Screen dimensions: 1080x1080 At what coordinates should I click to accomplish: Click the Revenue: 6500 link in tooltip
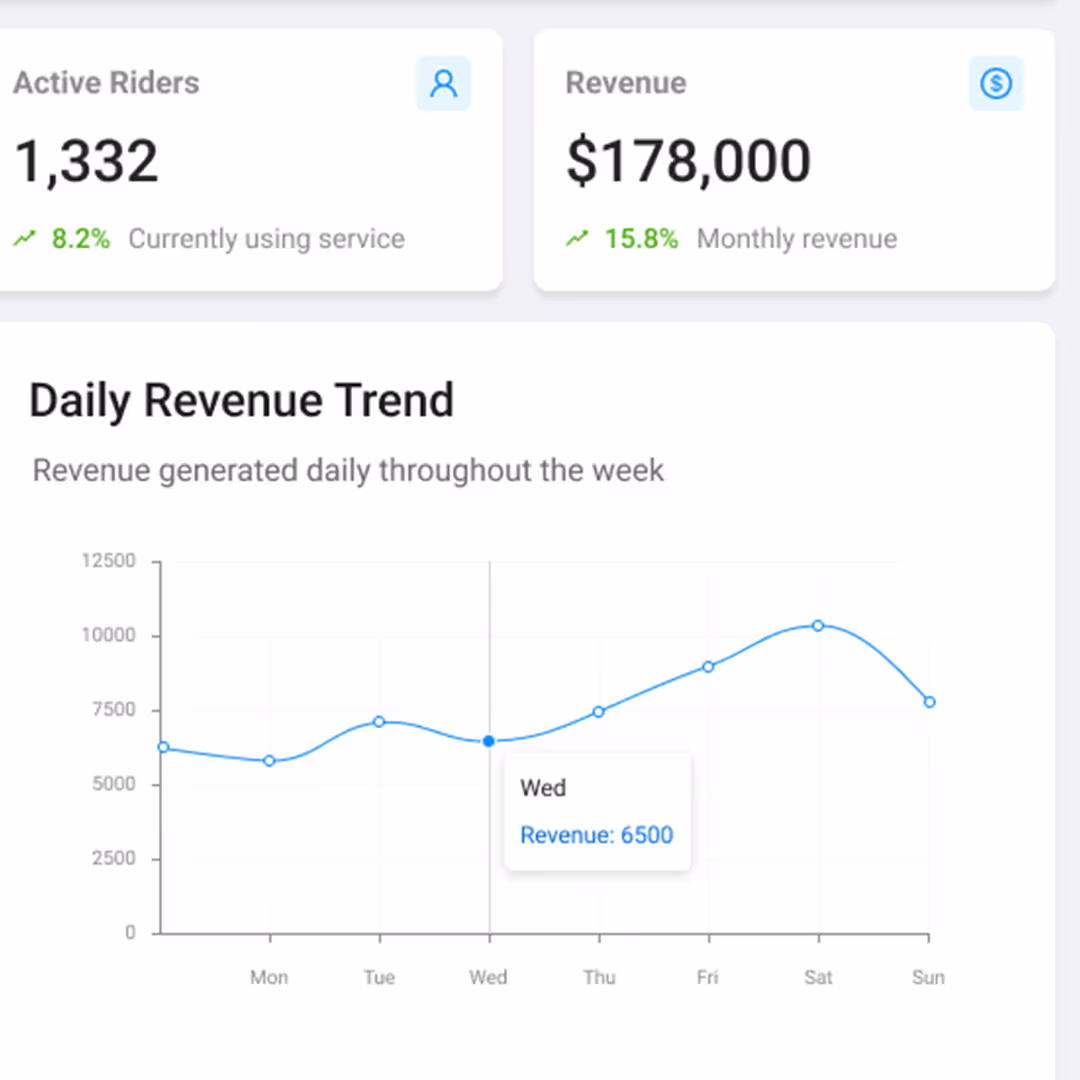click(596, 835)
